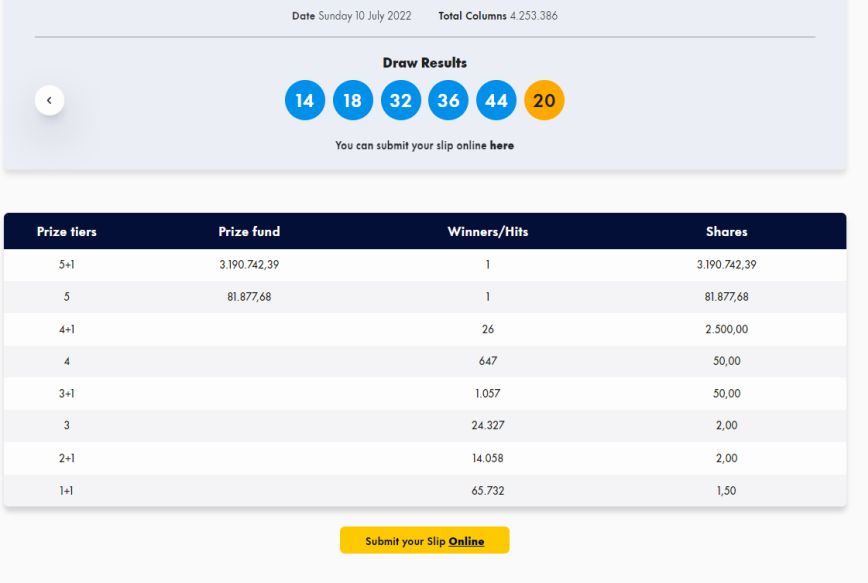Select the 5+1 prize tier row
868x583 pixels.
click(x=67, y=265)
